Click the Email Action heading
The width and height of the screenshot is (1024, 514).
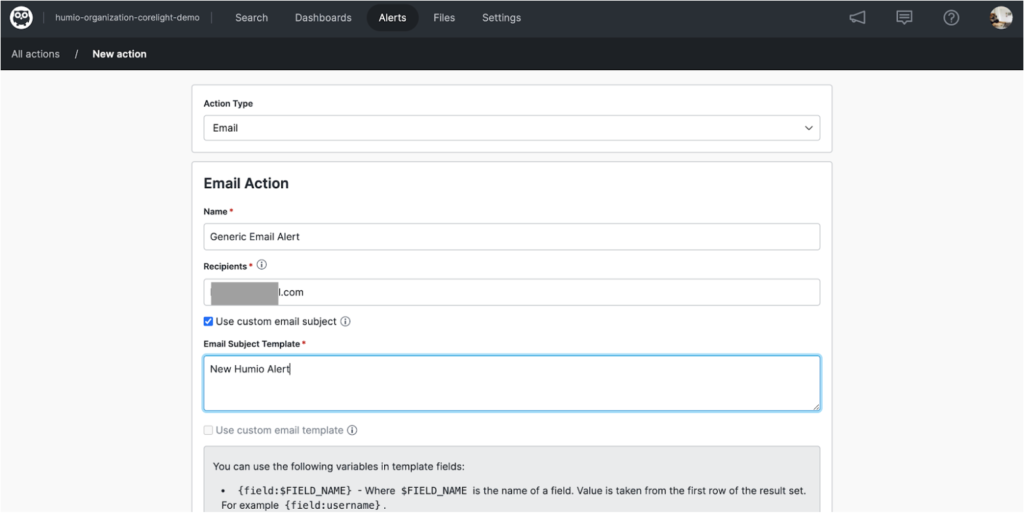click(246, 184)
